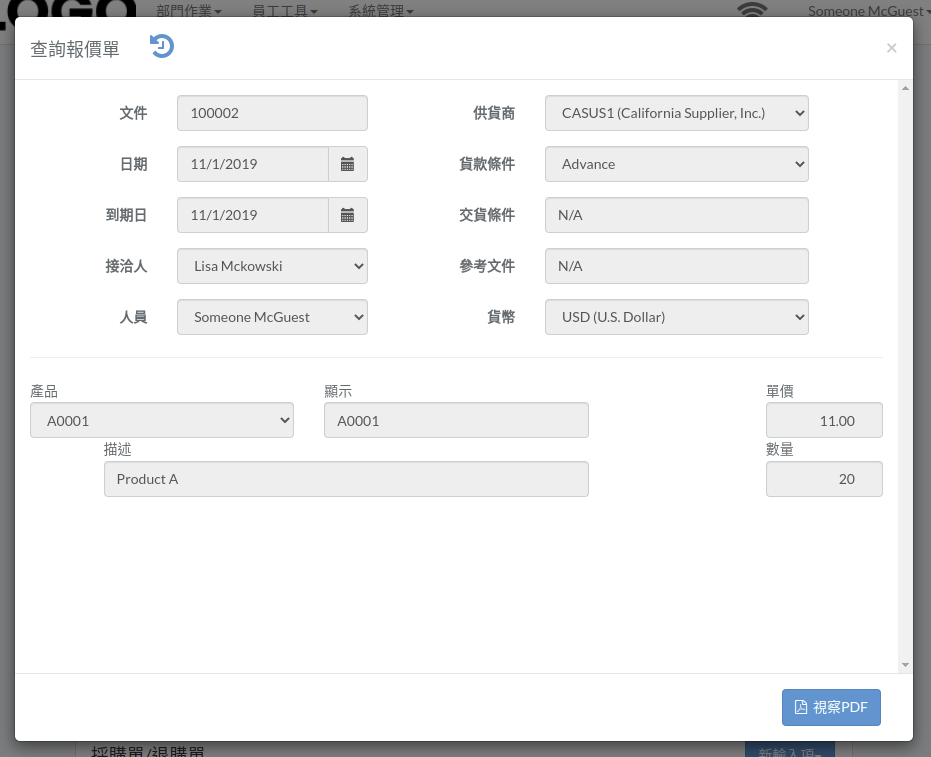Open the 員工工具 menu in navbar
This screenshot has width=931, height=757.
click(x=284, y=11)
